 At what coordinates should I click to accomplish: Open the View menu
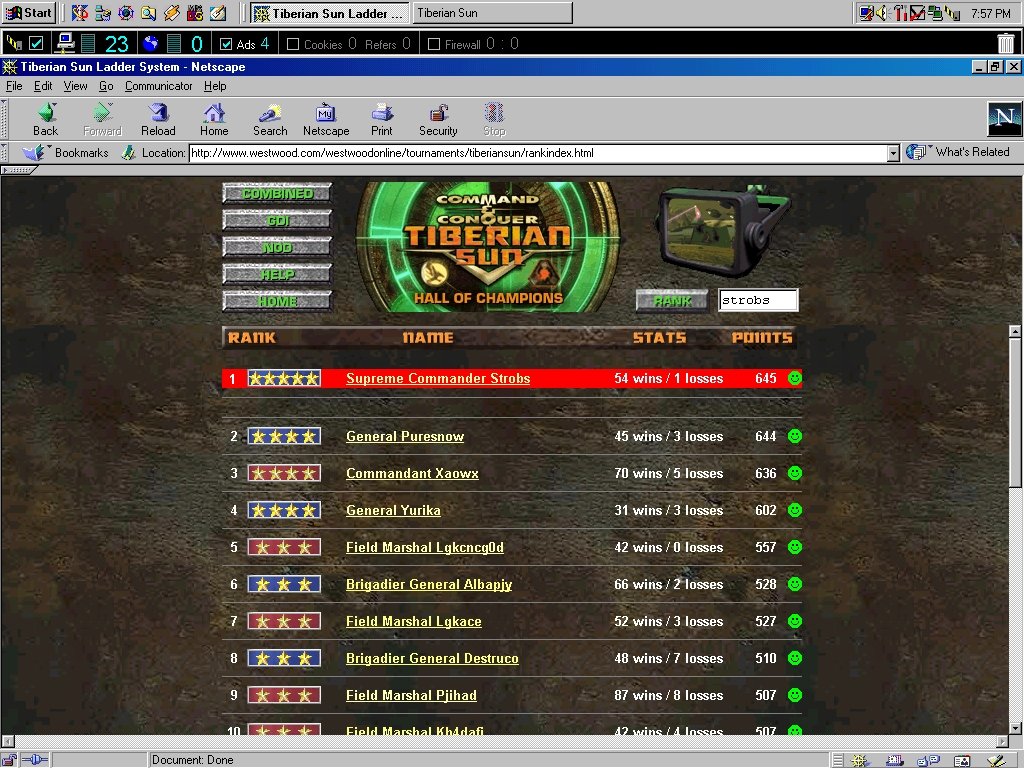[75, 86]
